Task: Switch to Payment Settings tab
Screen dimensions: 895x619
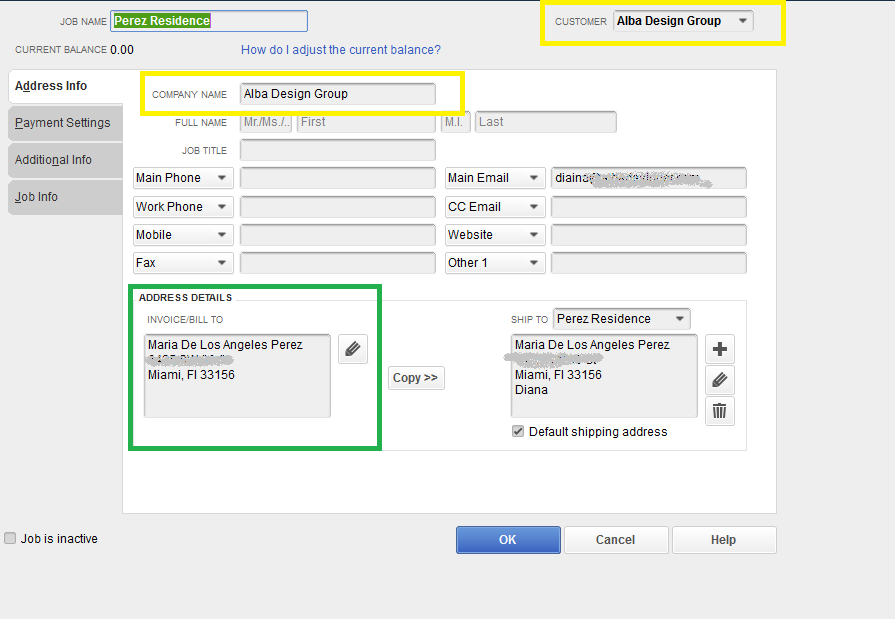Action: coord(66,123)
